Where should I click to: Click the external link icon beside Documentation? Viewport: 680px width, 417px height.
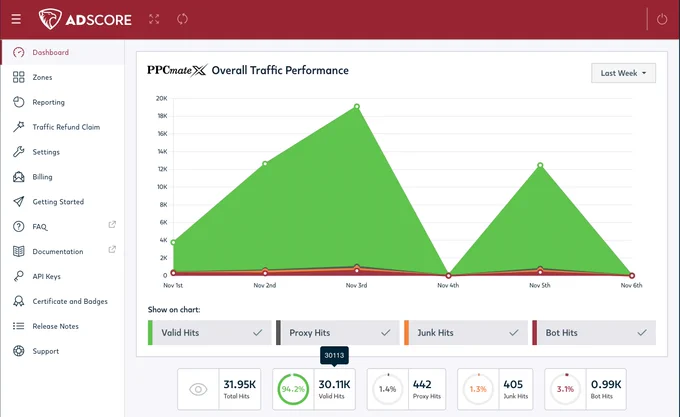(x=112, y=249)
